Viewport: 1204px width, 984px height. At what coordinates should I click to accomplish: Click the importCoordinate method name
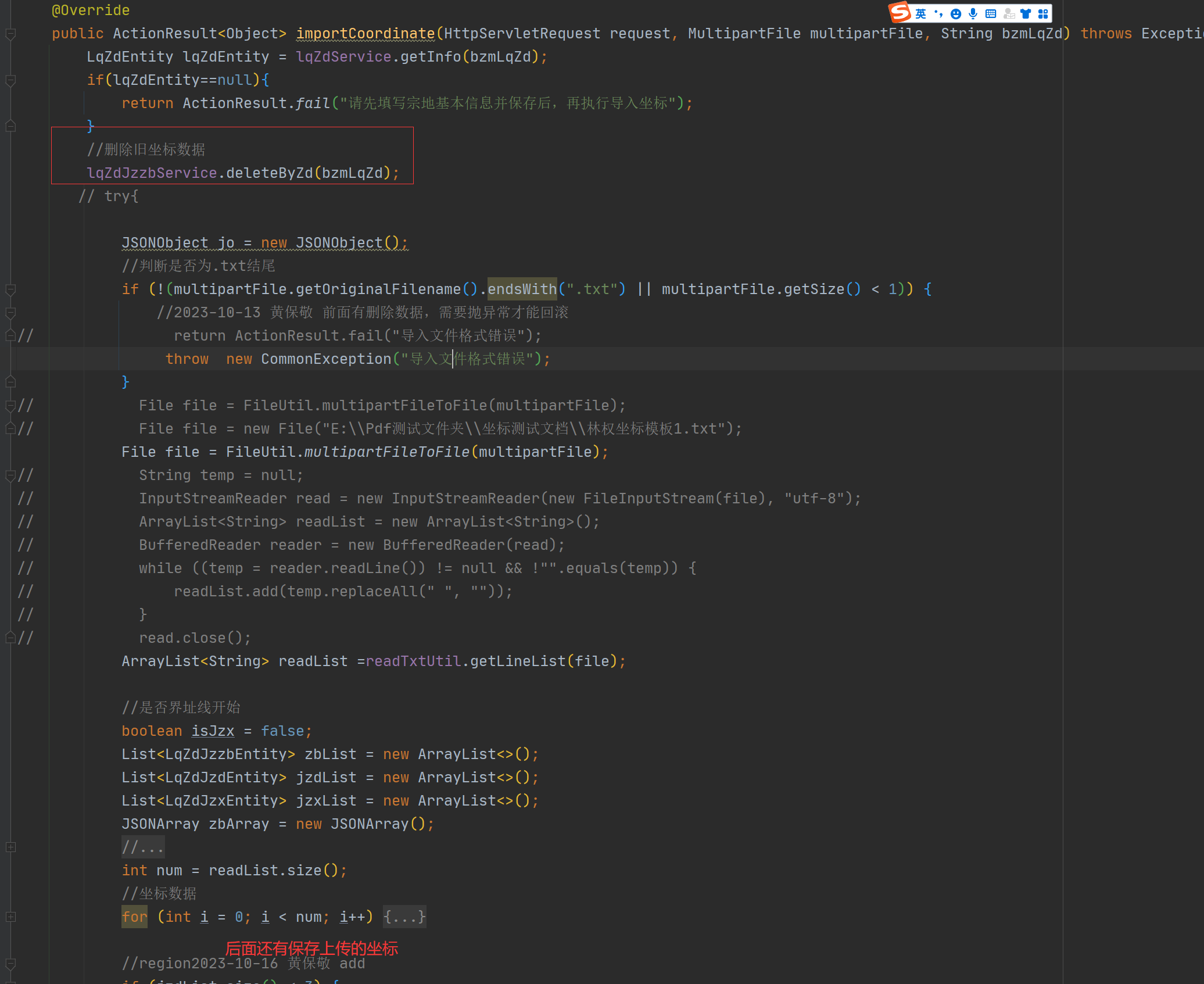click(x=365, y=34)
